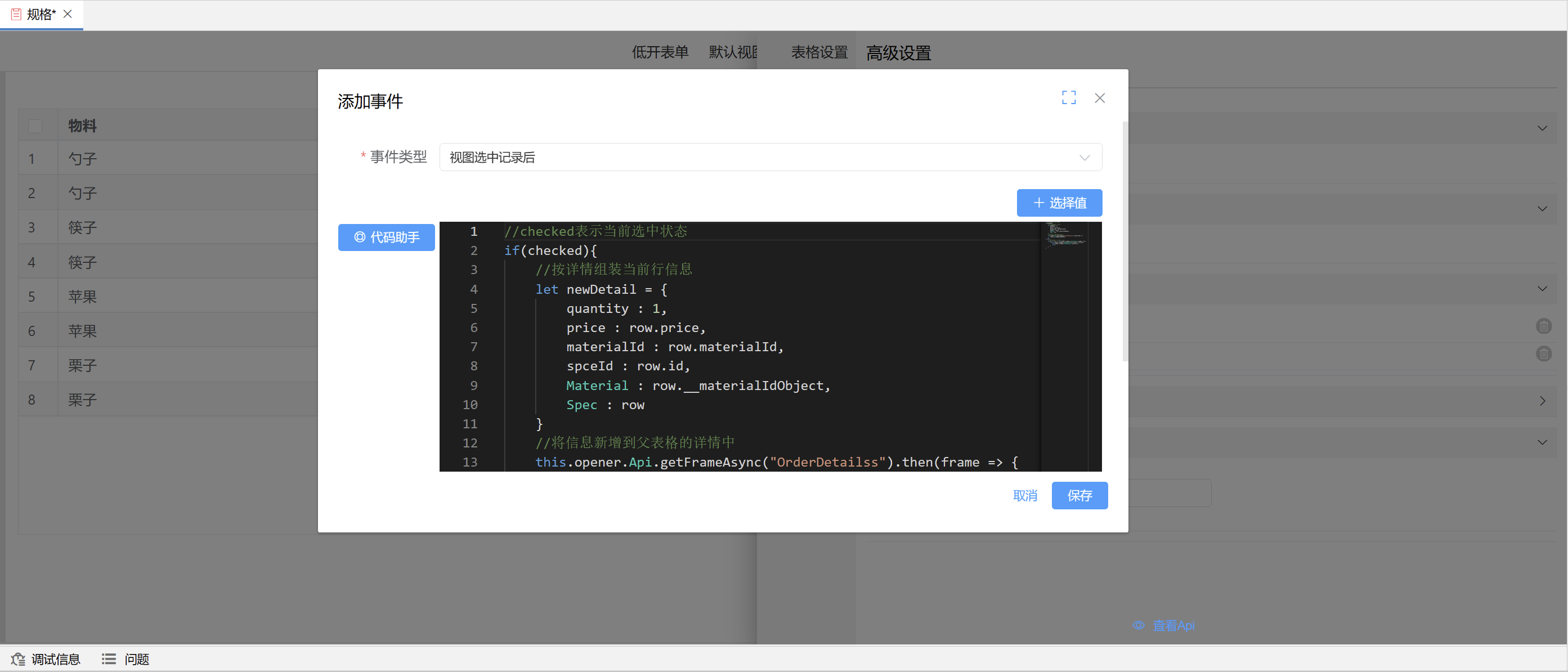Click the upper trash delete icon
Image resolution: width=1568 pixels, height=672 pixels.
(x=1543, y=326)
